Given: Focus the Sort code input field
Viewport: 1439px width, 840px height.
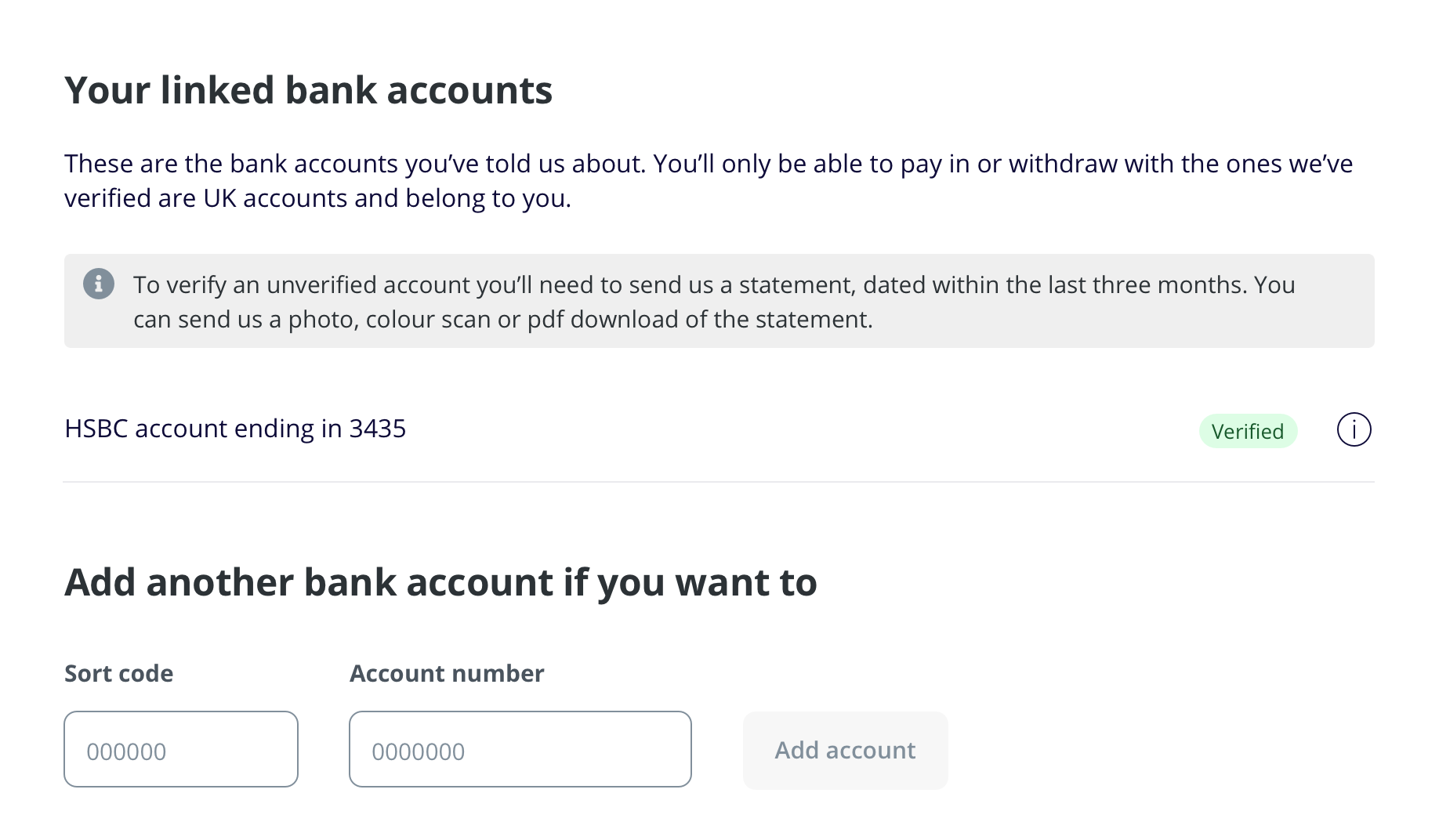Looking at the screenshot, I should (181, 749).
